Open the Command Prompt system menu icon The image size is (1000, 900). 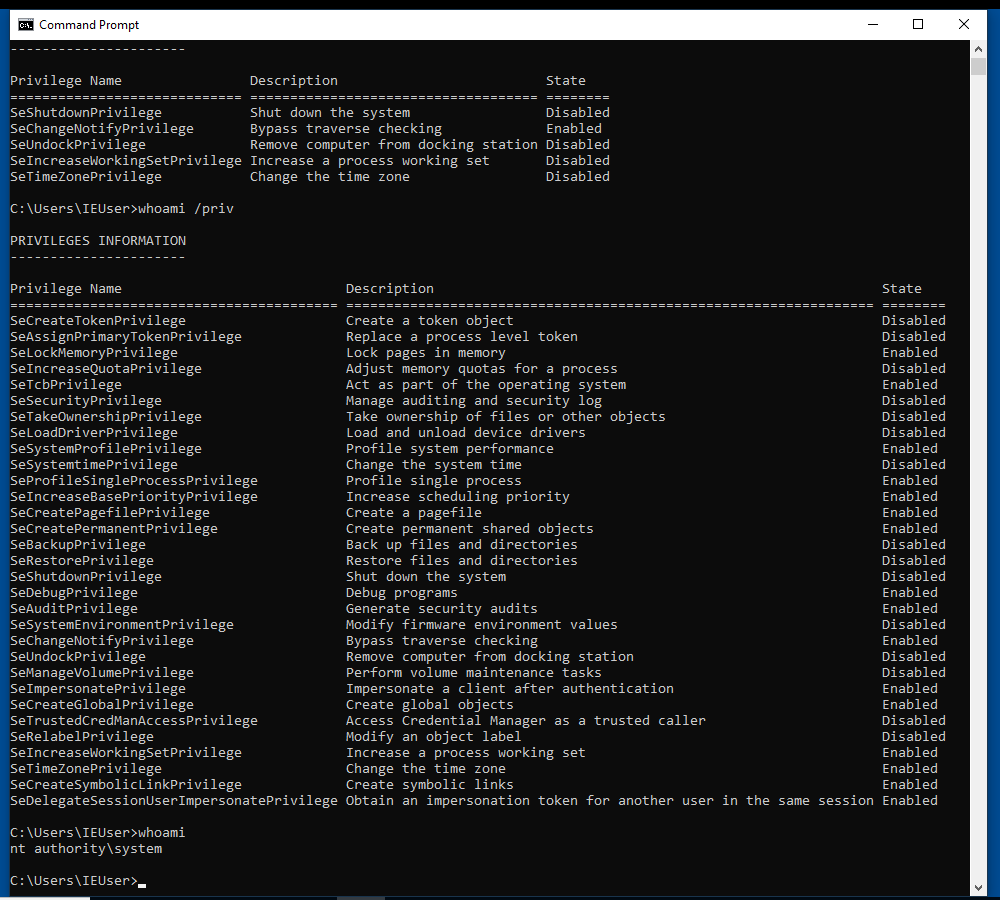pos(25,25)
